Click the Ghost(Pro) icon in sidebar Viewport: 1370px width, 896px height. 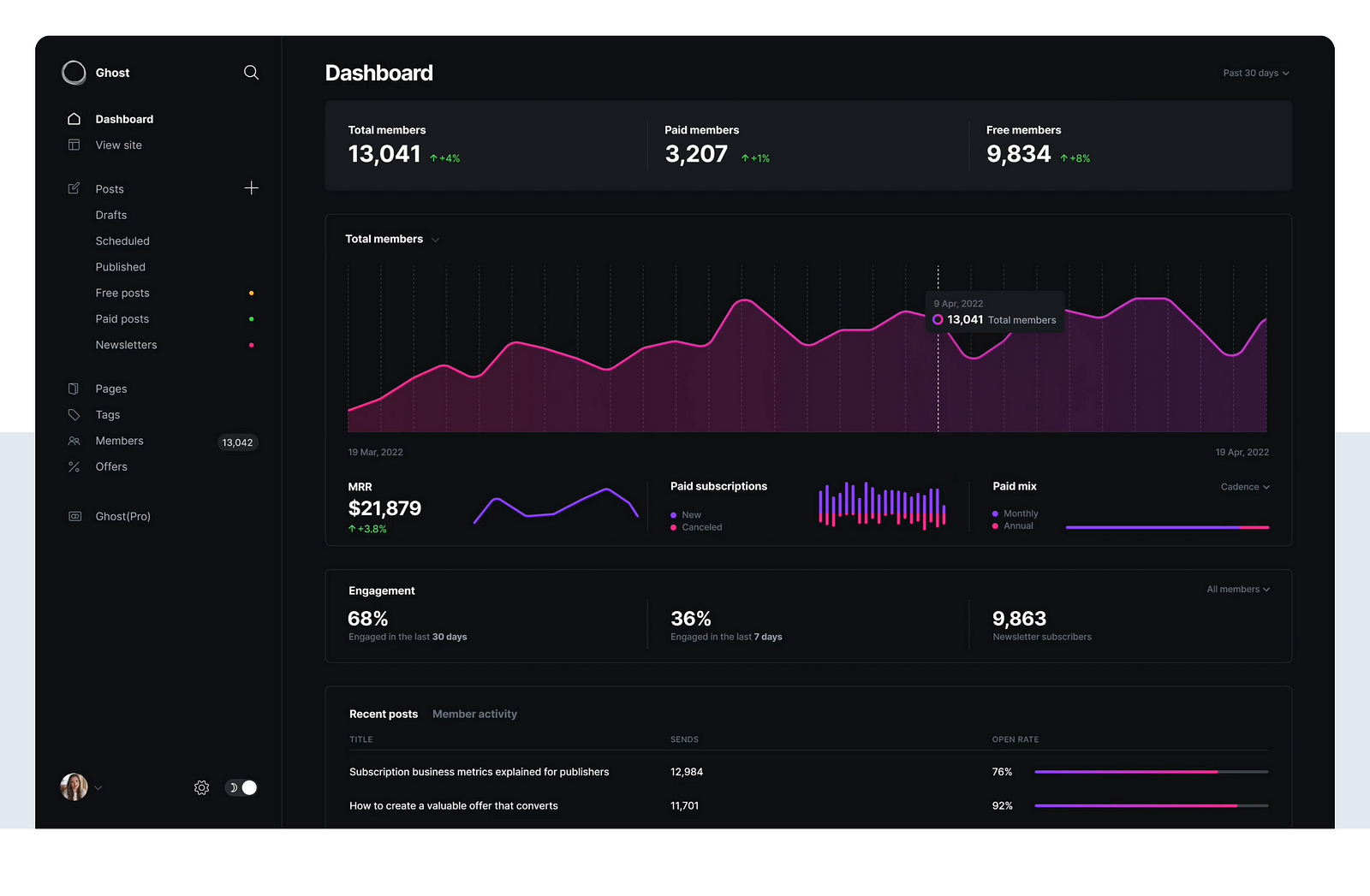click(x=74, y=517)
